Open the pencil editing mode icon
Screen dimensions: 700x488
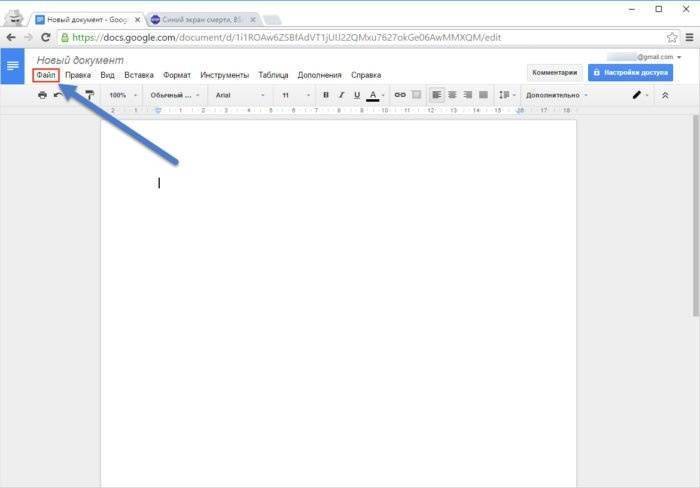click(636, 95)
